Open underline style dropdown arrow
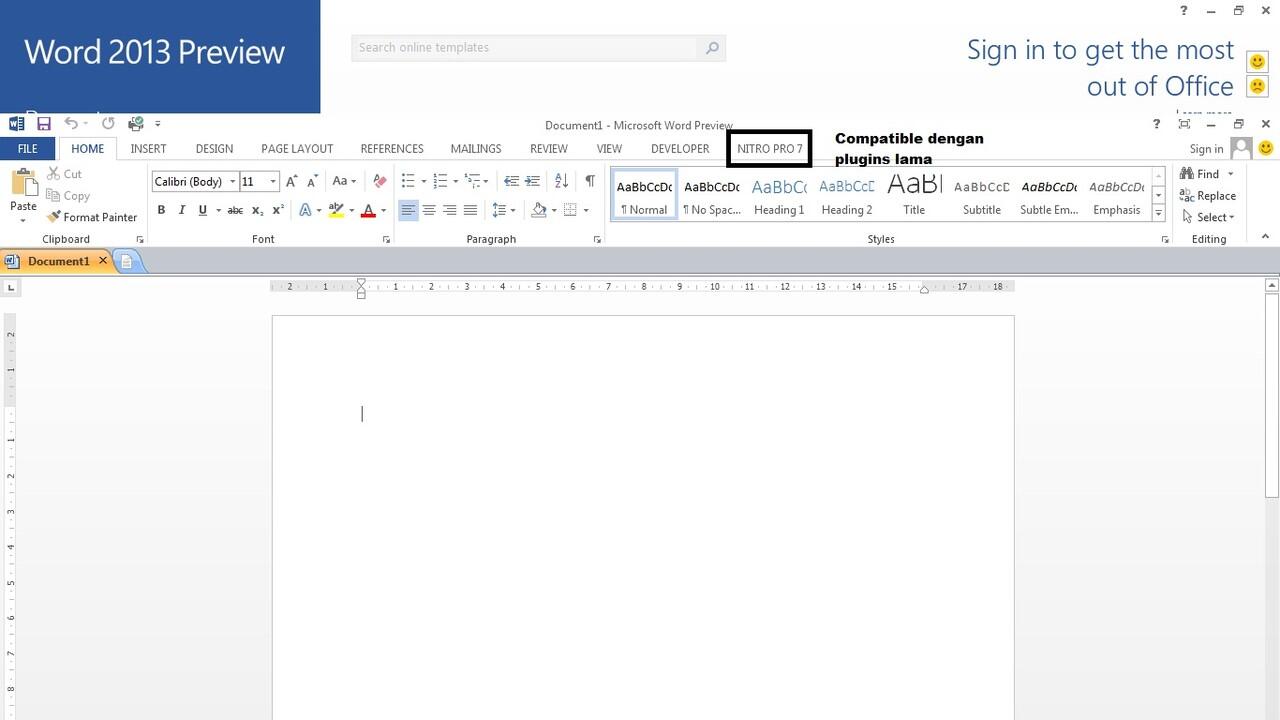 click(217, 210)
